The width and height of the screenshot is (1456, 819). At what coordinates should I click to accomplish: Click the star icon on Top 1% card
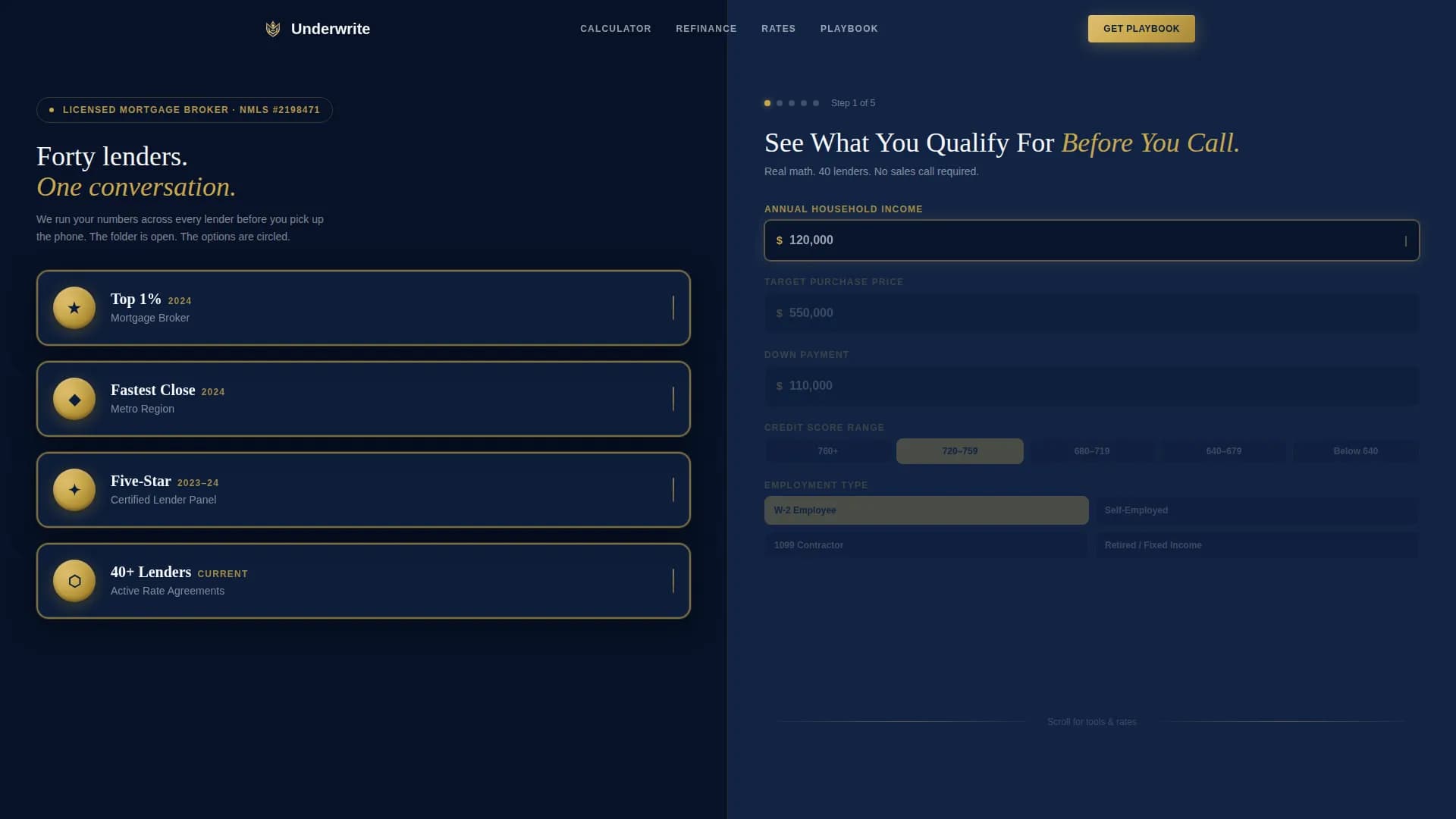[x=74, y=307]
